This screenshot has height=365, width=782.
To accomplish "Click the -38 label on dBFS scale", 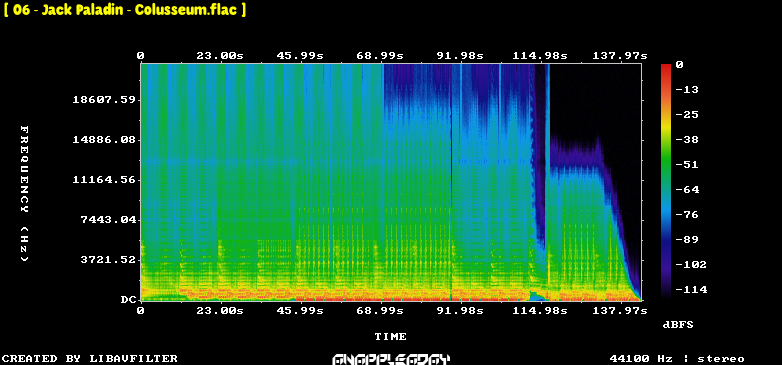I will pos(687,140).
